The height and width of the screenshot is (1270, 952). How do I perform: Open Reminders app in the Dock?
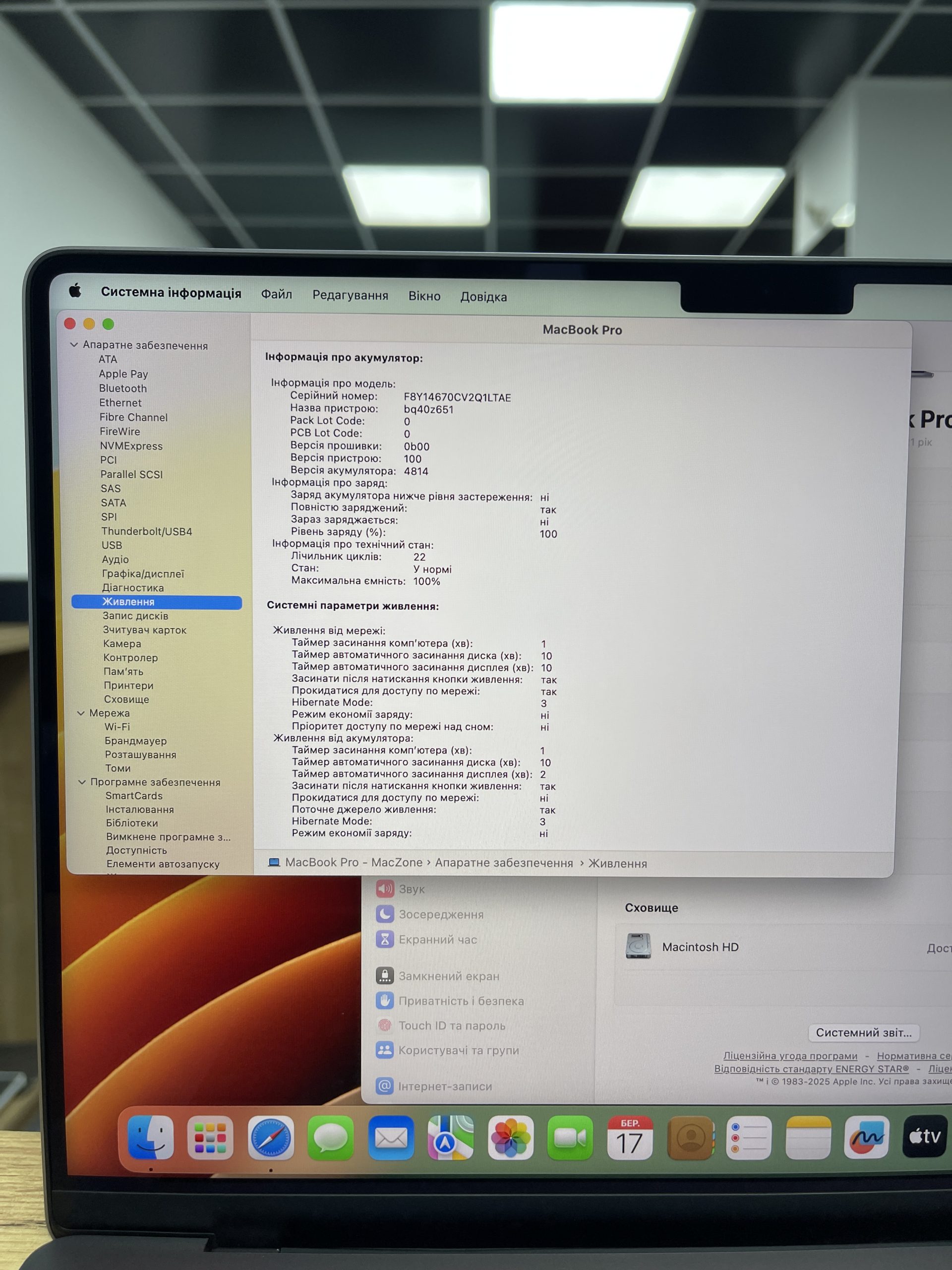click(749, 1138)
